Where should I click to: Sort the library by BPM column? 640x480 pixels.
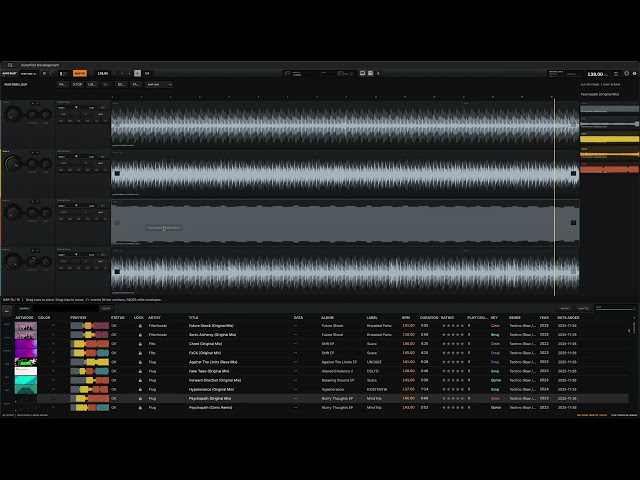tap(406, 318)
